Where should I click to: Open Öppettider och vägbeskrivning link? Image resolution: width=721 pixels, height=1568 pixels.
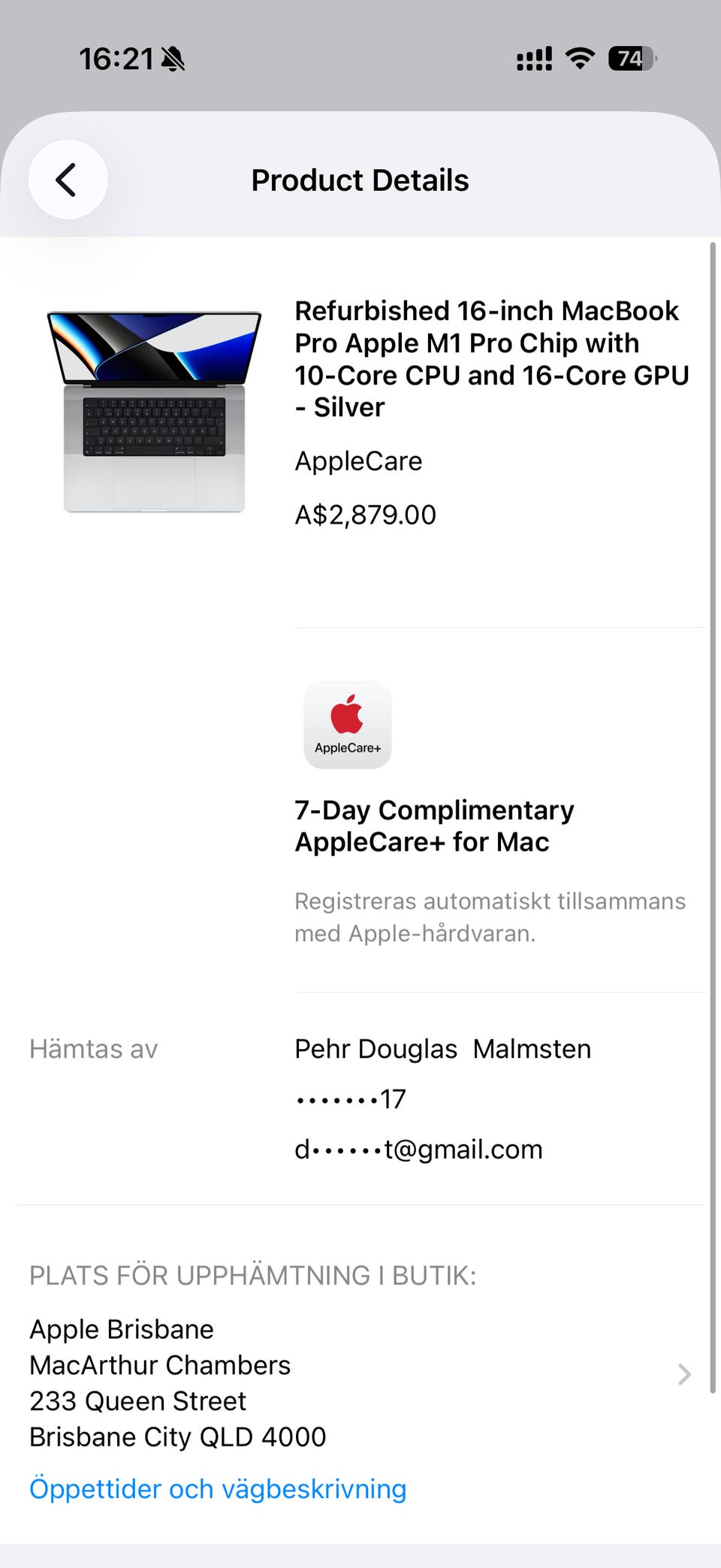click(218, 1488)
